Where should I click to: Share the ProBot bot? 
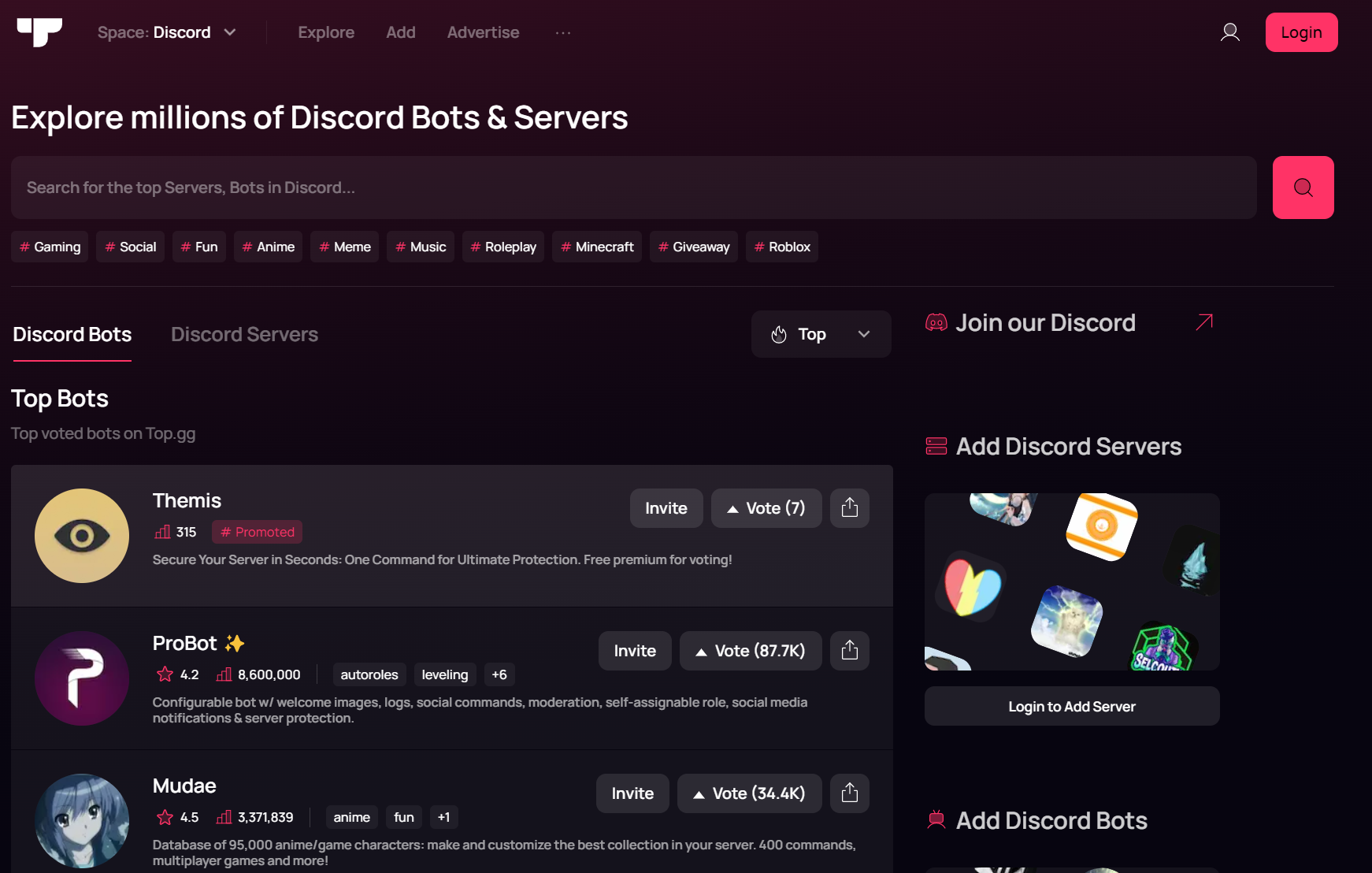pos(849,651)
